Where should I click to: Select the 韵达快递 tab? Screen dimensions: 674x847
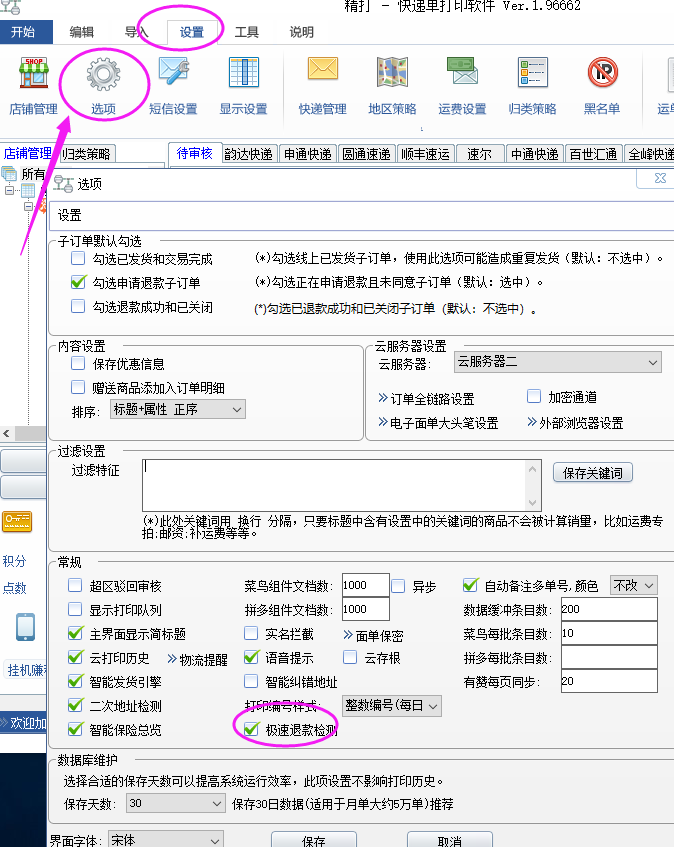pos(249,154)
